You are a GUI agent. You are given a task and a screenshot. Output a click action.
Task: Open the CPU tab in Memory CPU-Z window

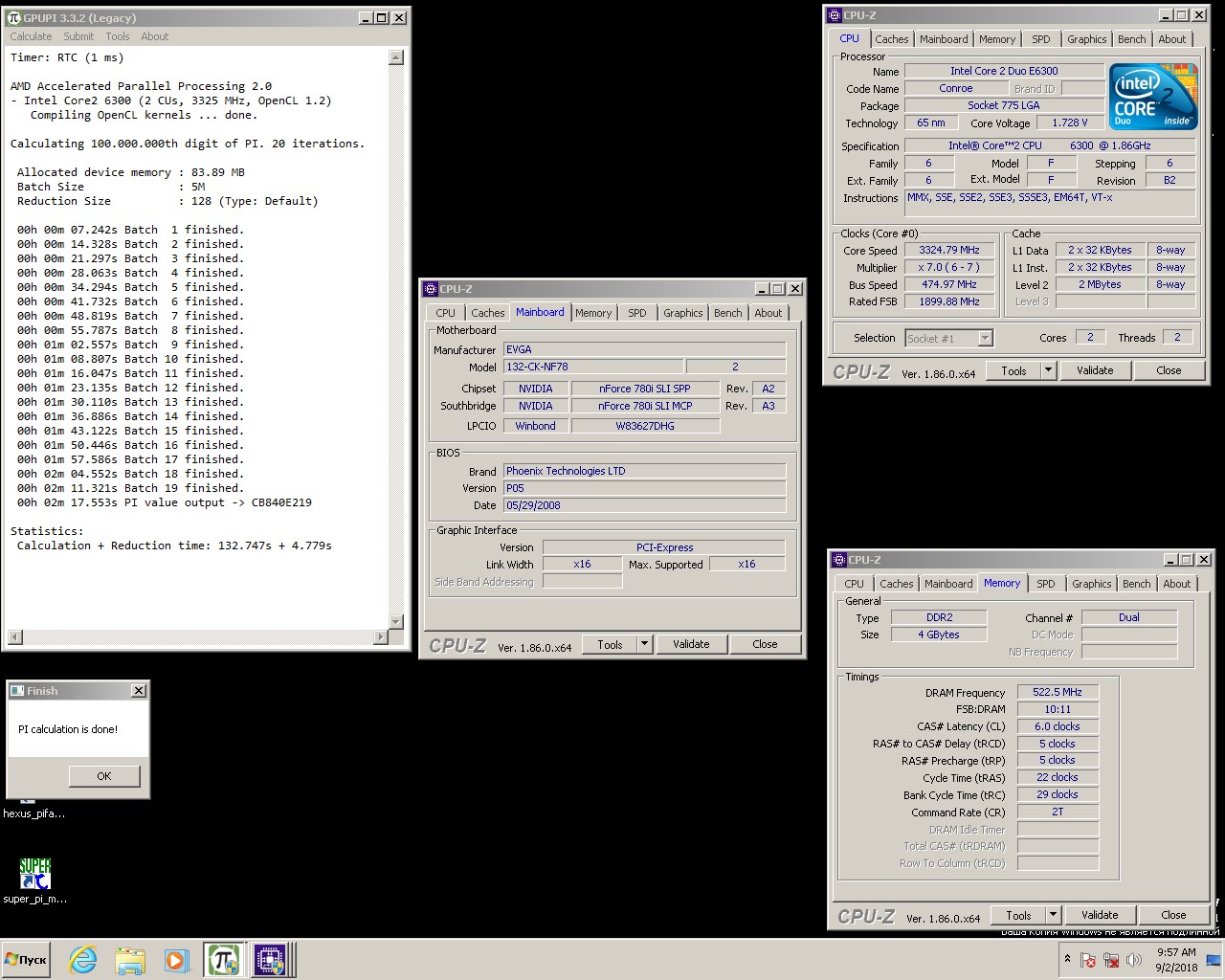point(855,584)
